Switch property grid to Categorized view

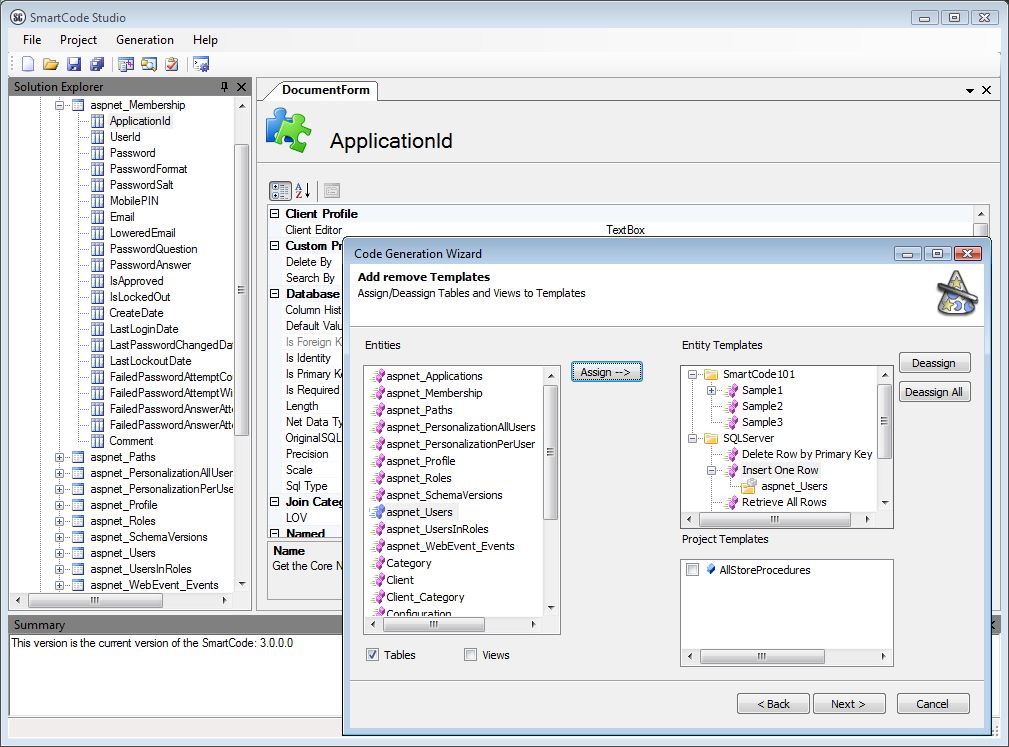click(x=280, y=190)
